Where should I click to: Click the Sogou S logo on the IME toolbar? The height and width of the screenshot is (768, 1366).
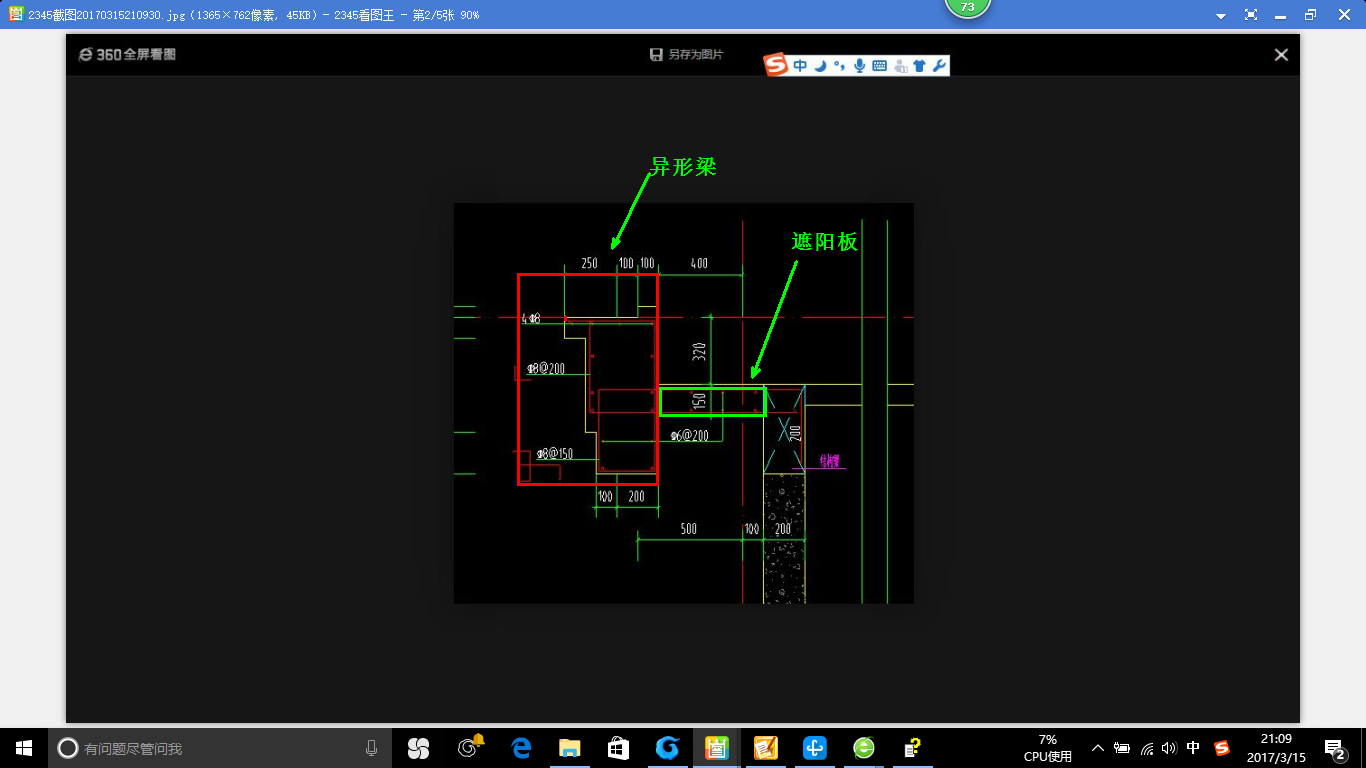pyautogui.click(x=776, y=65)
